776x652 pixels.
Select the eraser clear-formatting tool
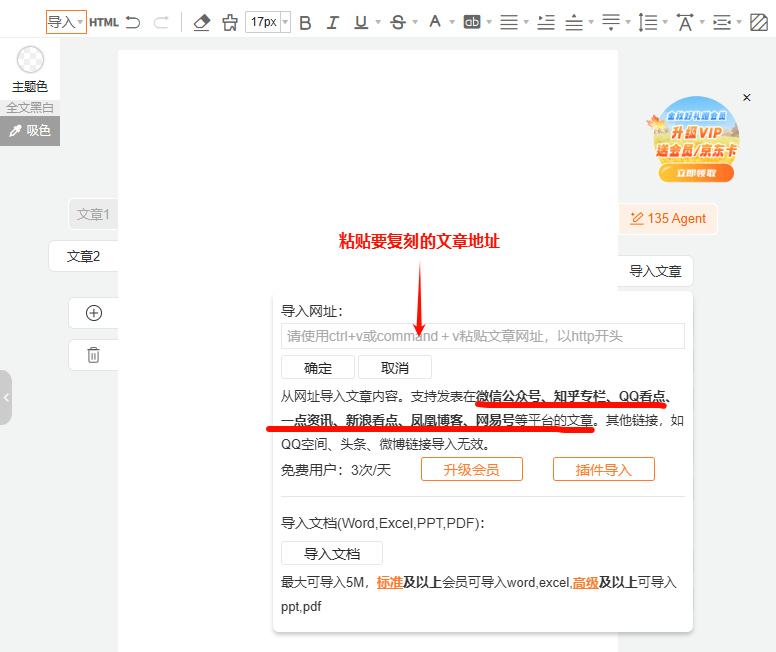click(x=202, y=22)
